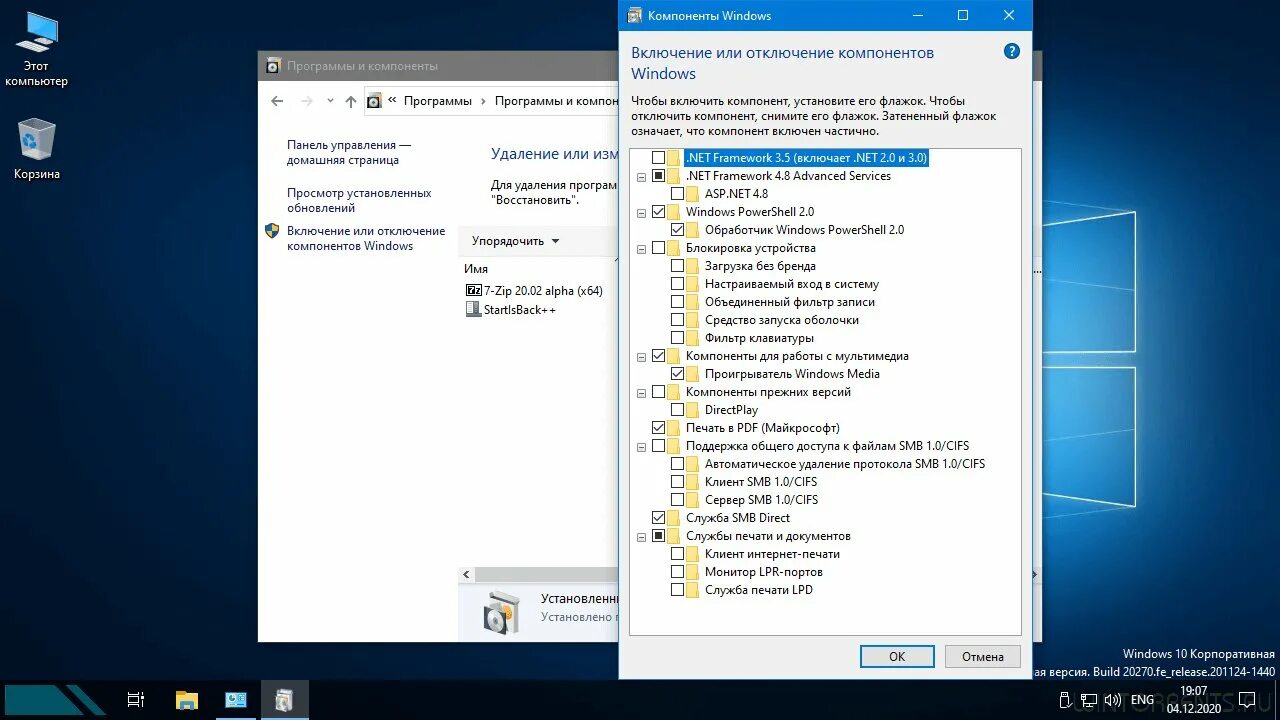Open File Explorer from the taskbar

click(x=186, y=700)
